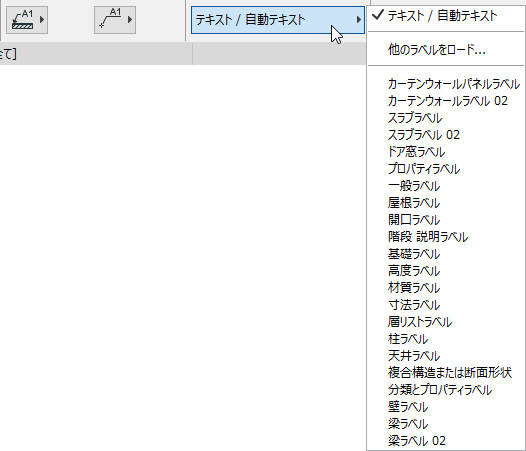Choose スラブラベル 02
The width and height of the screenshot is (526, 451).
[x=445, y=135]
